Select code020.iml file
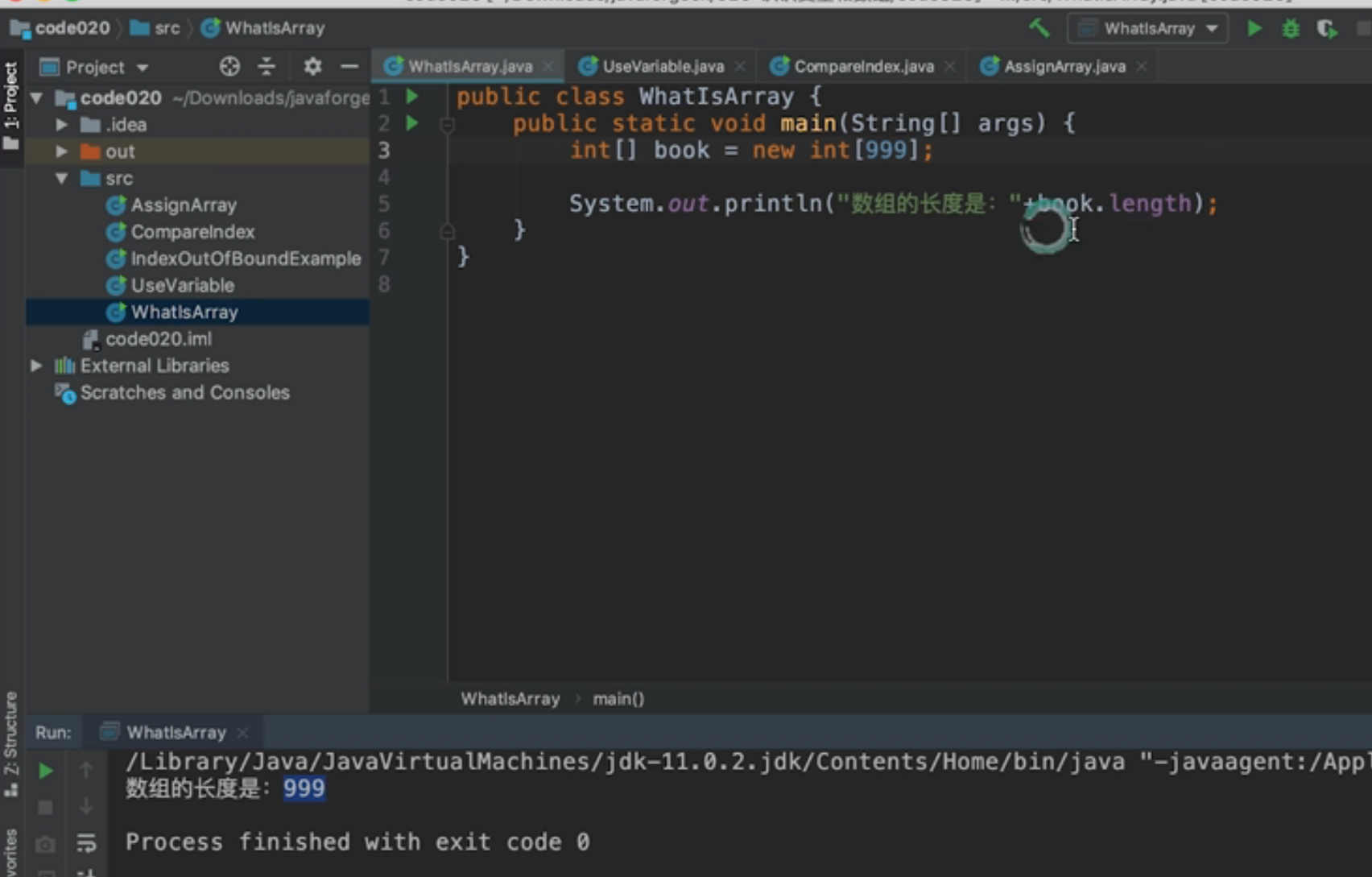 (x=159, y=339)
